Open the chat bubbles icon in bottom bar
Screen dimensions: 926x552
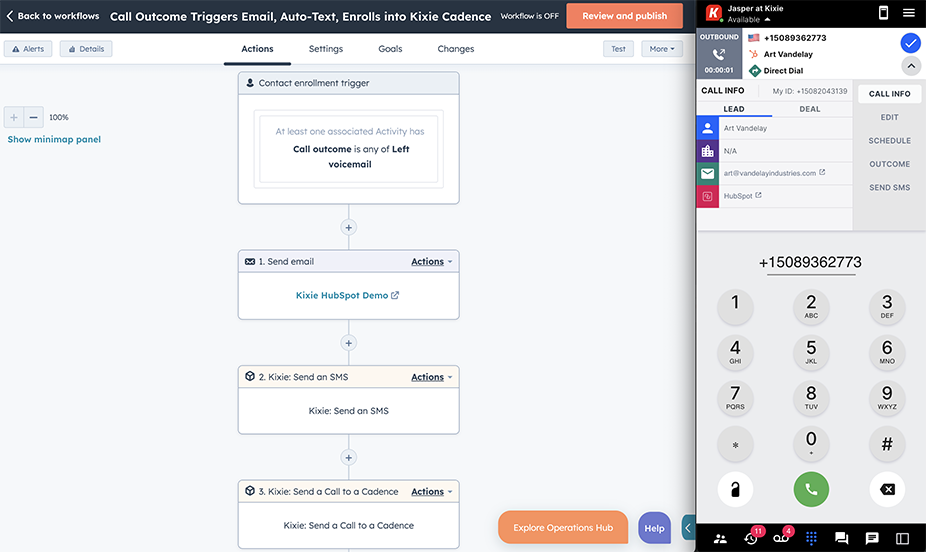842,538
